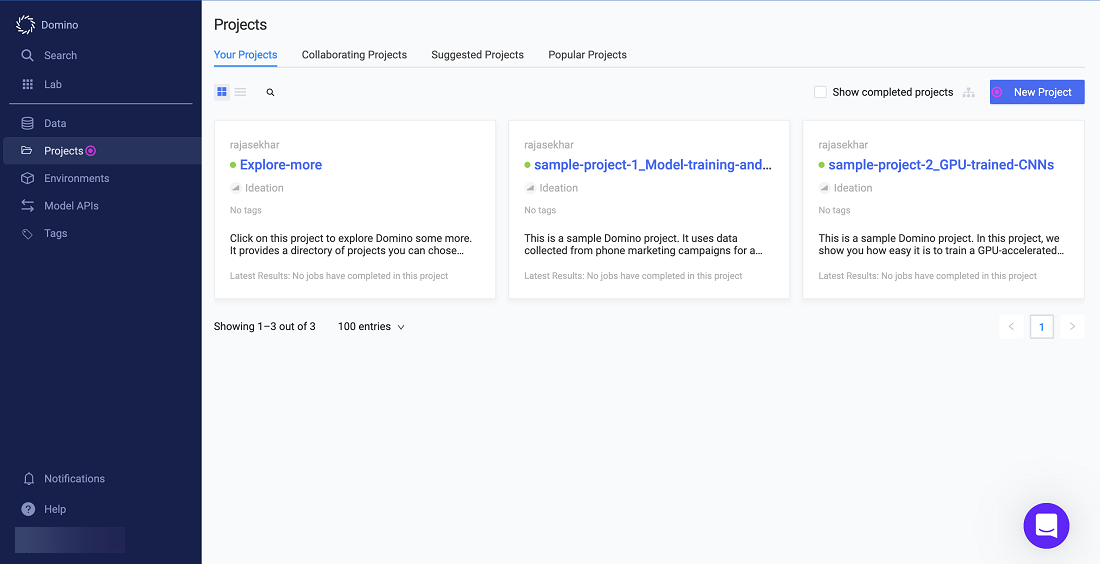Open the Model APIs arrows icon

coord(27,206)
